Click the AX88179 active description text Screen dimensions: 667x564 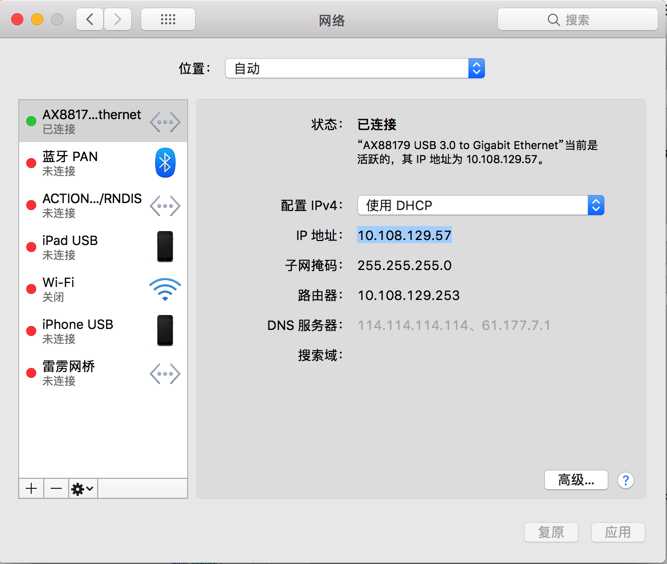click(477, 152)
